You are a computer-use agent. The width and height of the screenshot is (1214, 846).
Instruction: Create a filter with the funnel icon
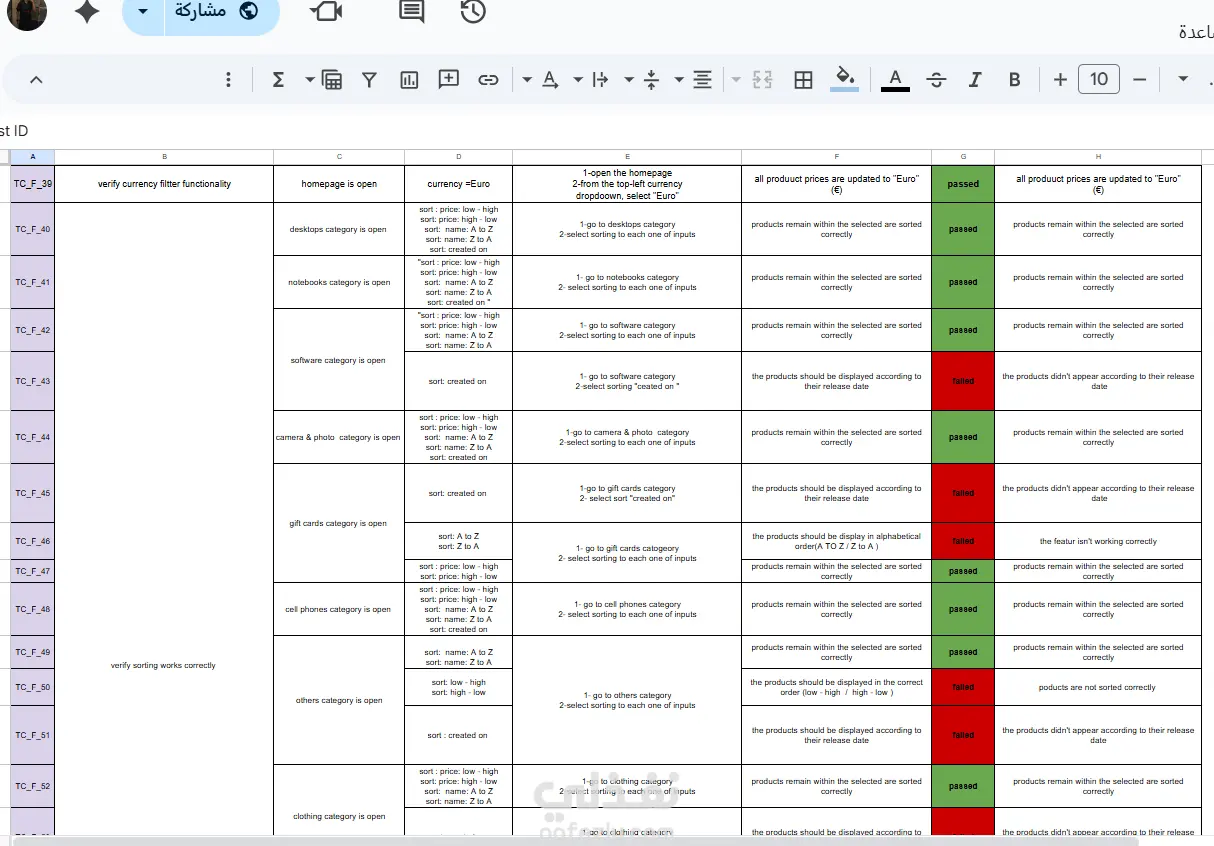tap(369, 80)
